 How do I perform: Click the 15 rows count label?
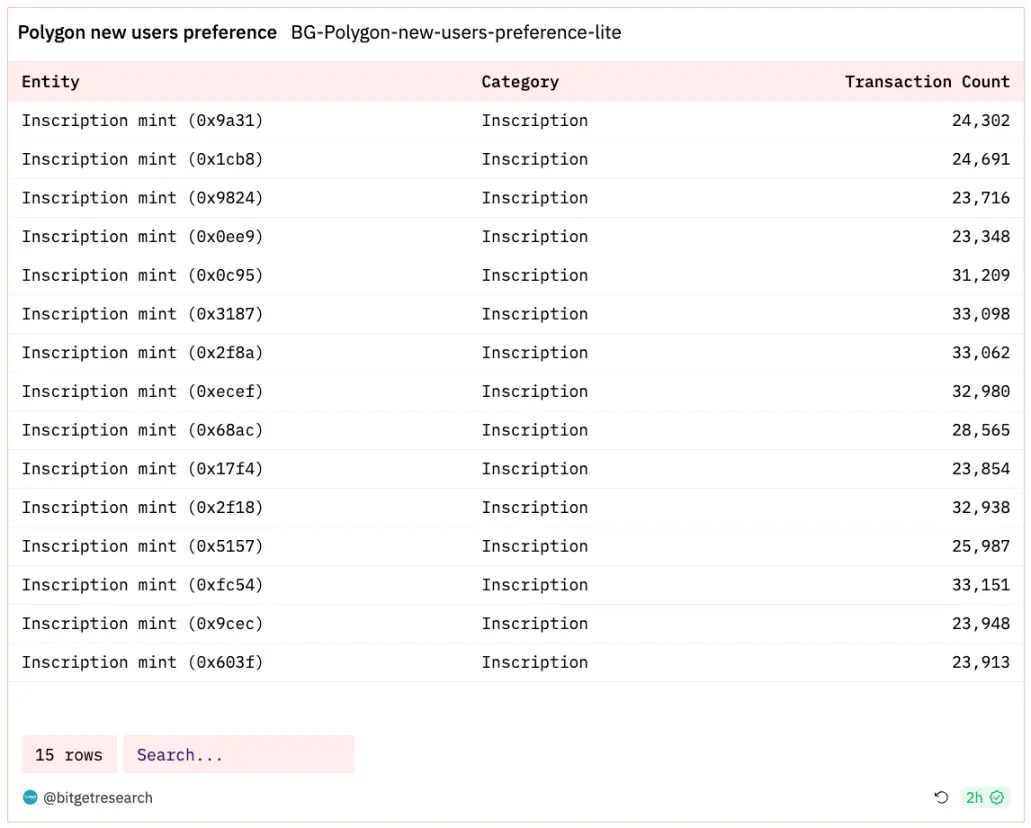pyautogui.click(x=69, y=755)
